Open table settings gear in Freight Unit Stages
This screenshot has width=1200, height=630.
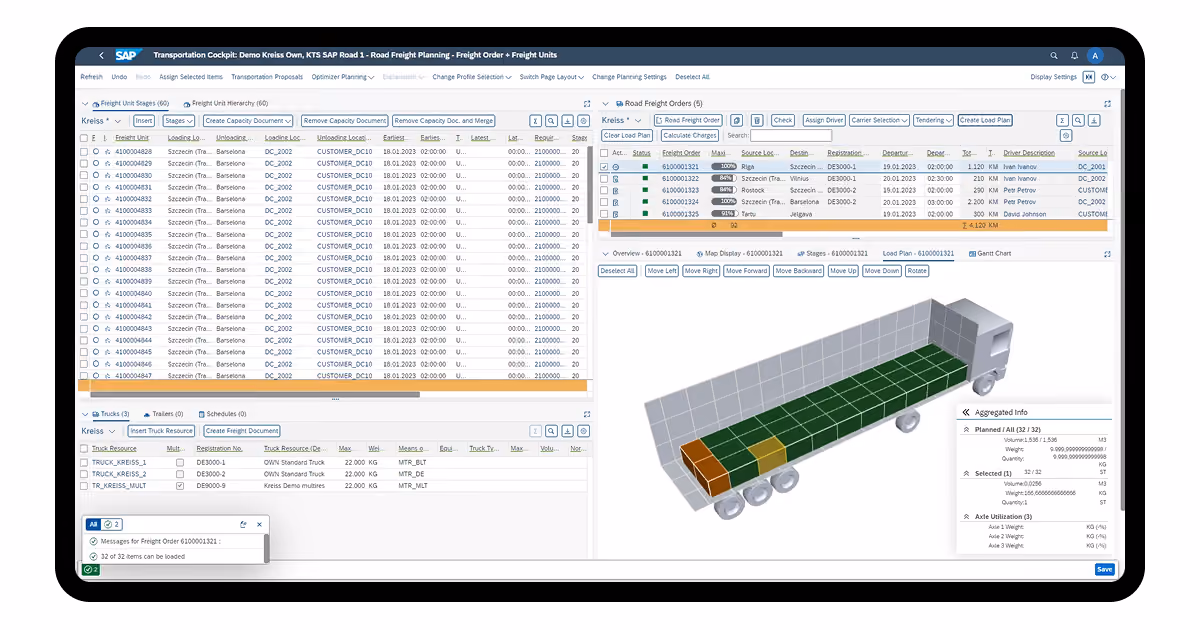coord(584,121)
